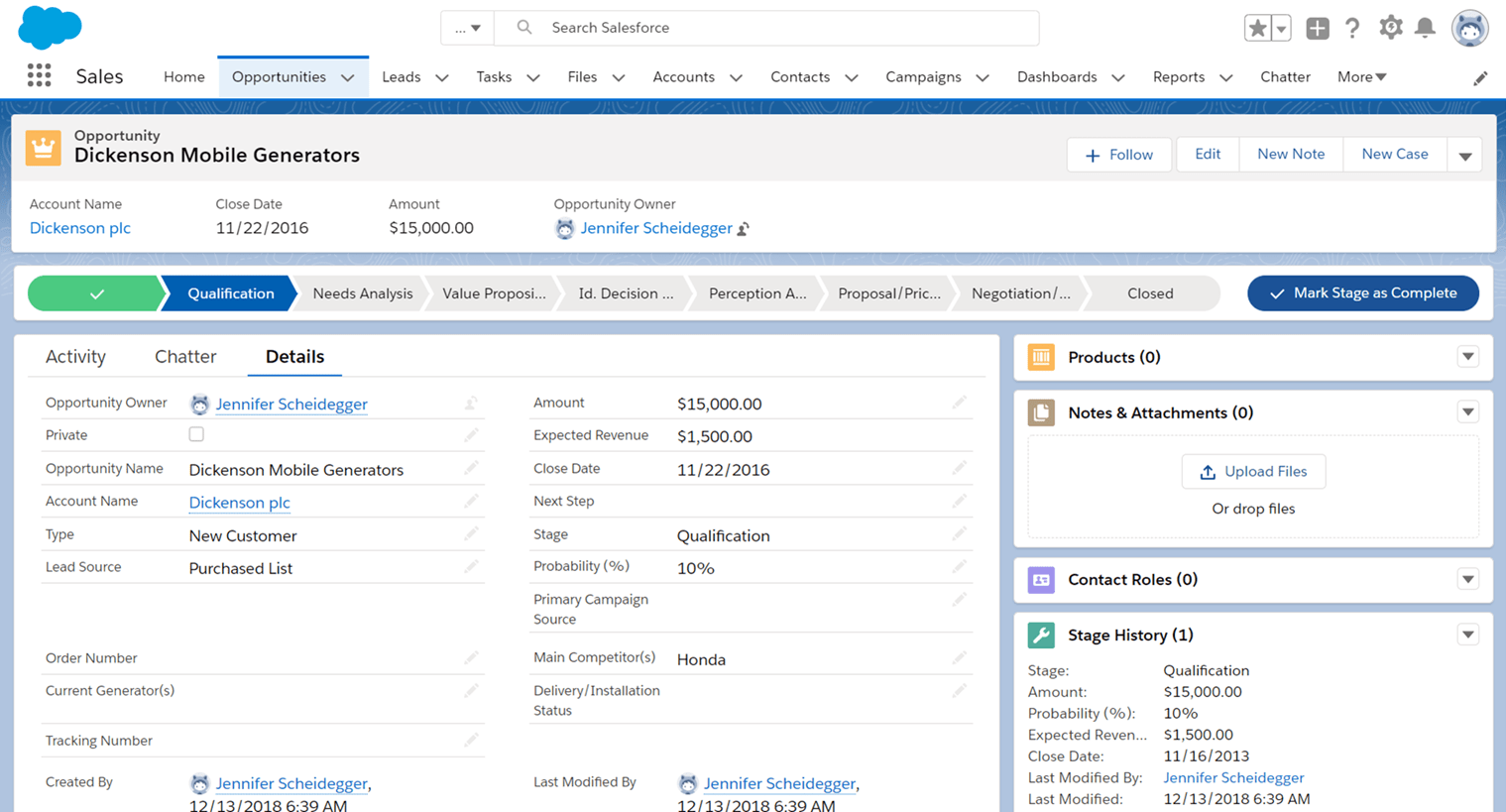Open the notifications bell
Screen dimensions: 1506x812
click(1425, 28)
